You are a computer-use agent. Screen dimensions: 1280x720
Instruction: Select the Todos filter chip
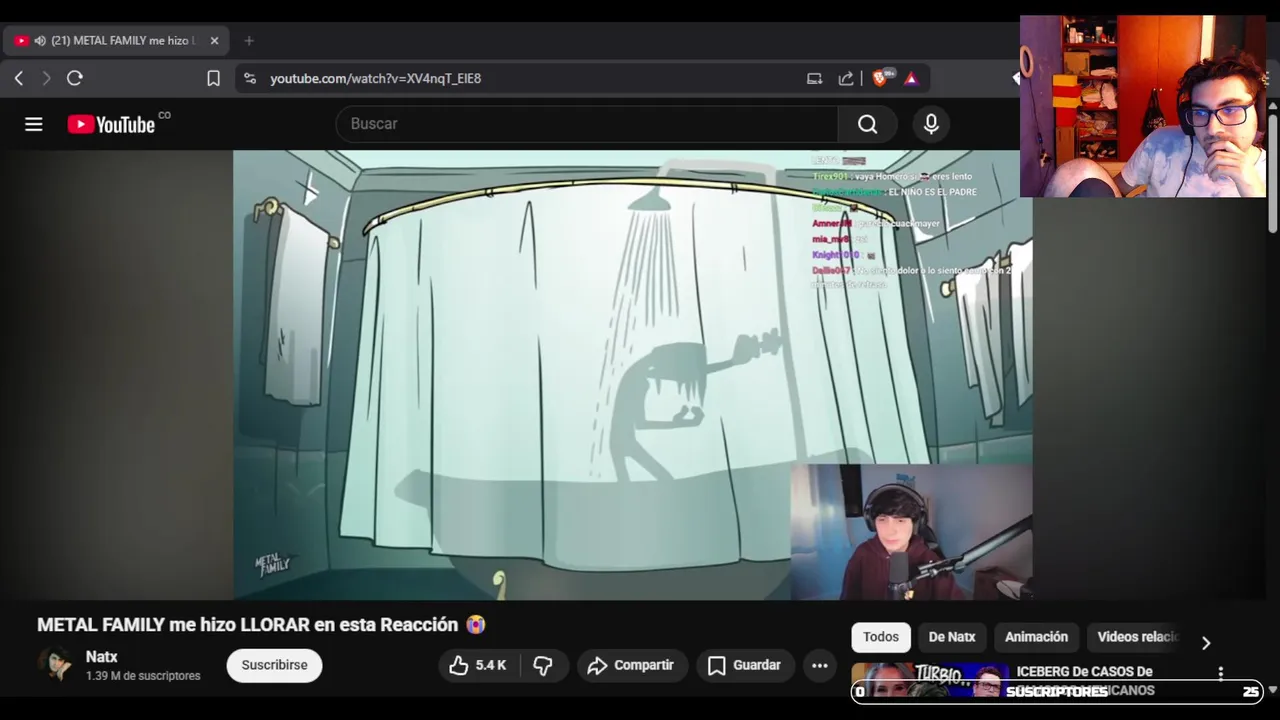pos(881,637)
